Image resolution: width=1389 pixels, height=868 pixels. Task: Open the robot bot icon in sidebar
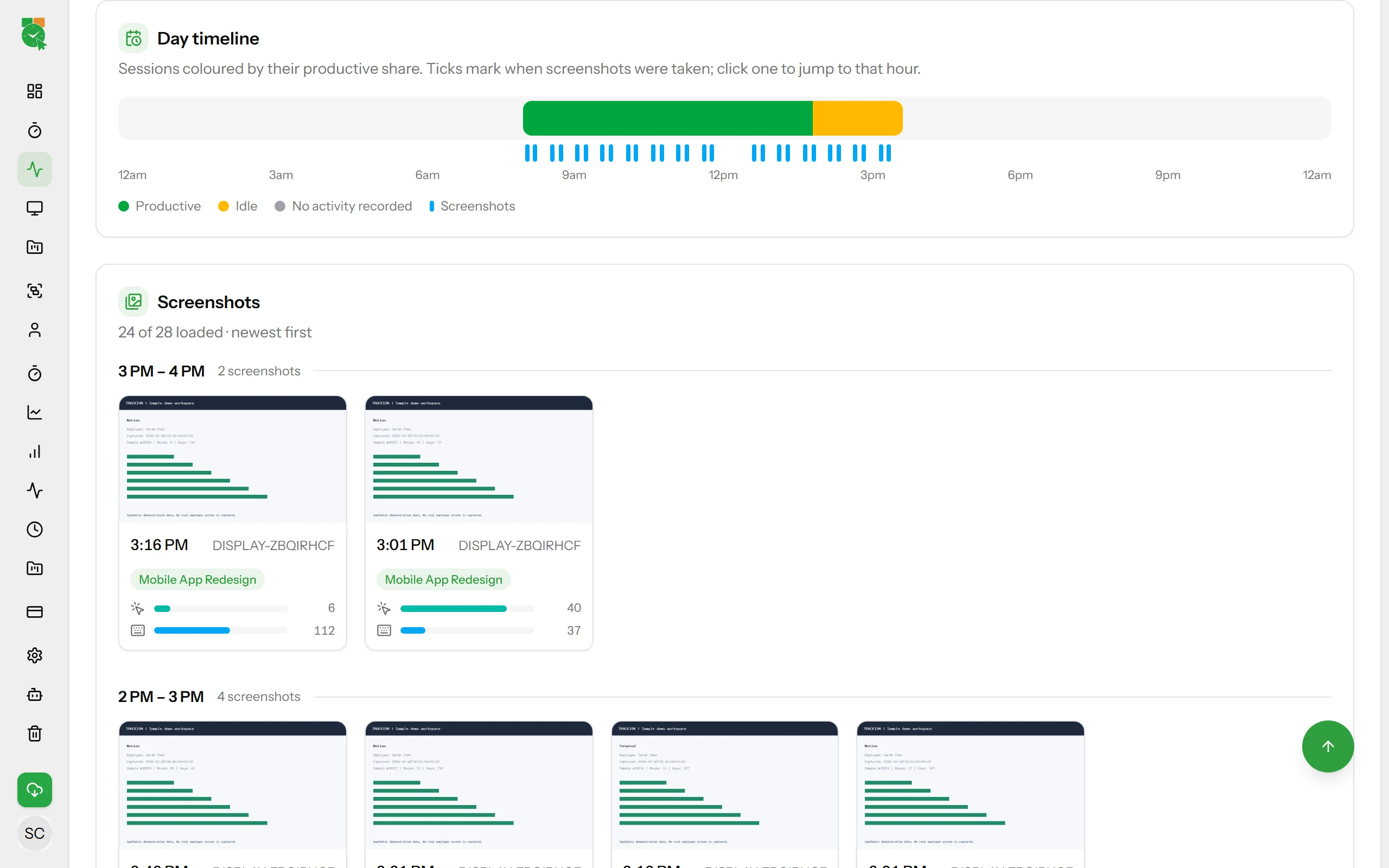pyautogui.click(x=34, y=694)
